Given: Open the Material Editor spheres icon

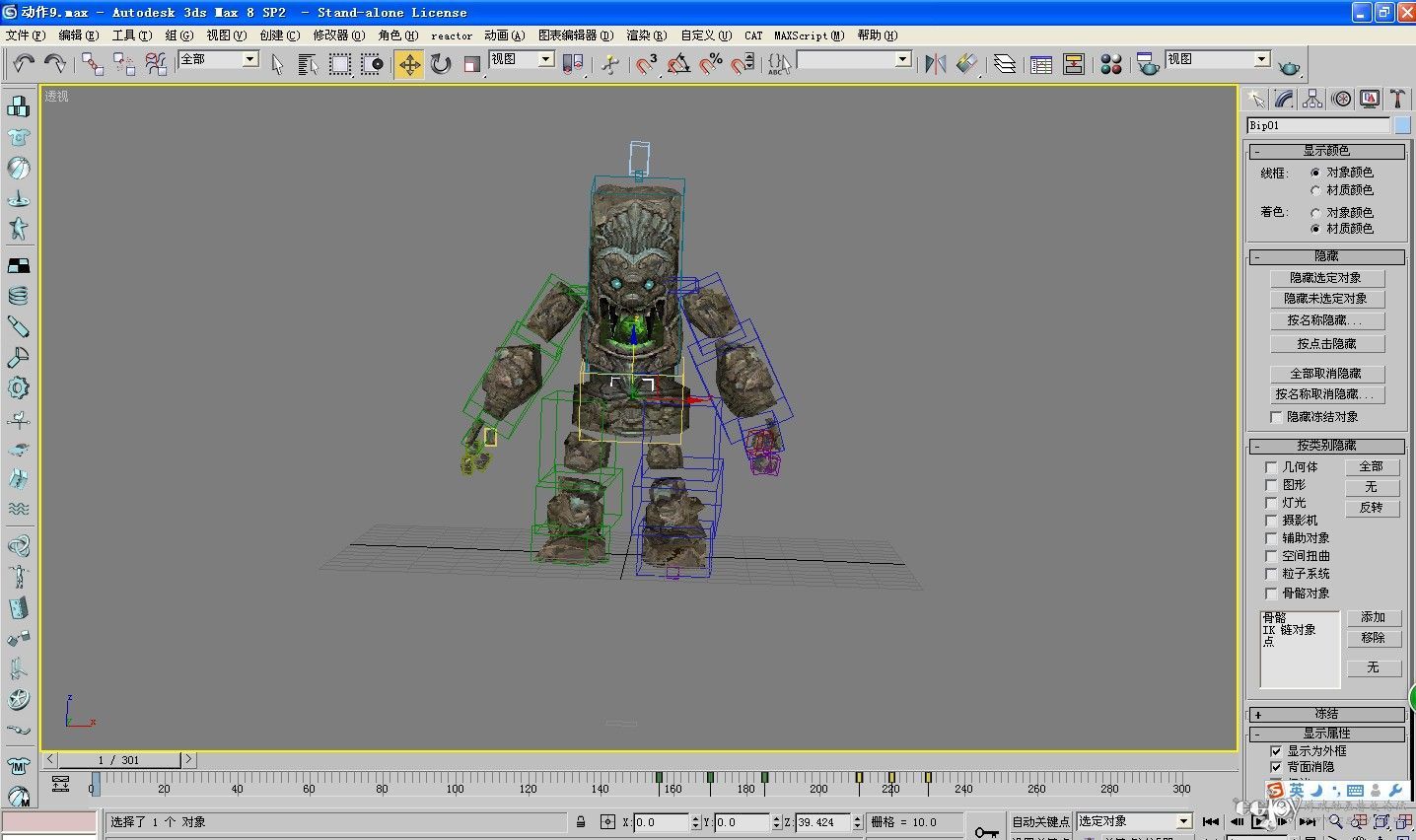Looking at the screenshot, I should point(1111,64).
